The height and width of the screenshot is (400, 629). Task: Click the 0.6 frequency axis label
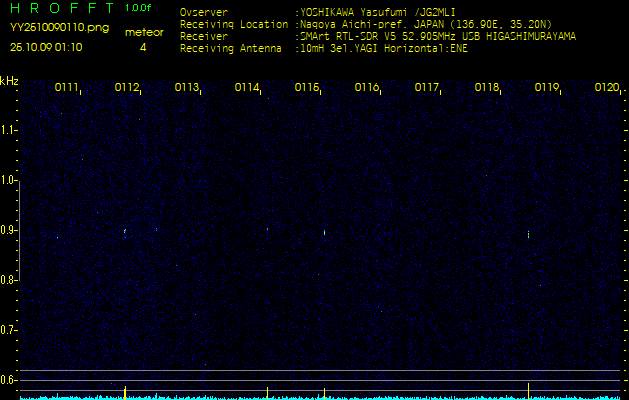[8, 380]
